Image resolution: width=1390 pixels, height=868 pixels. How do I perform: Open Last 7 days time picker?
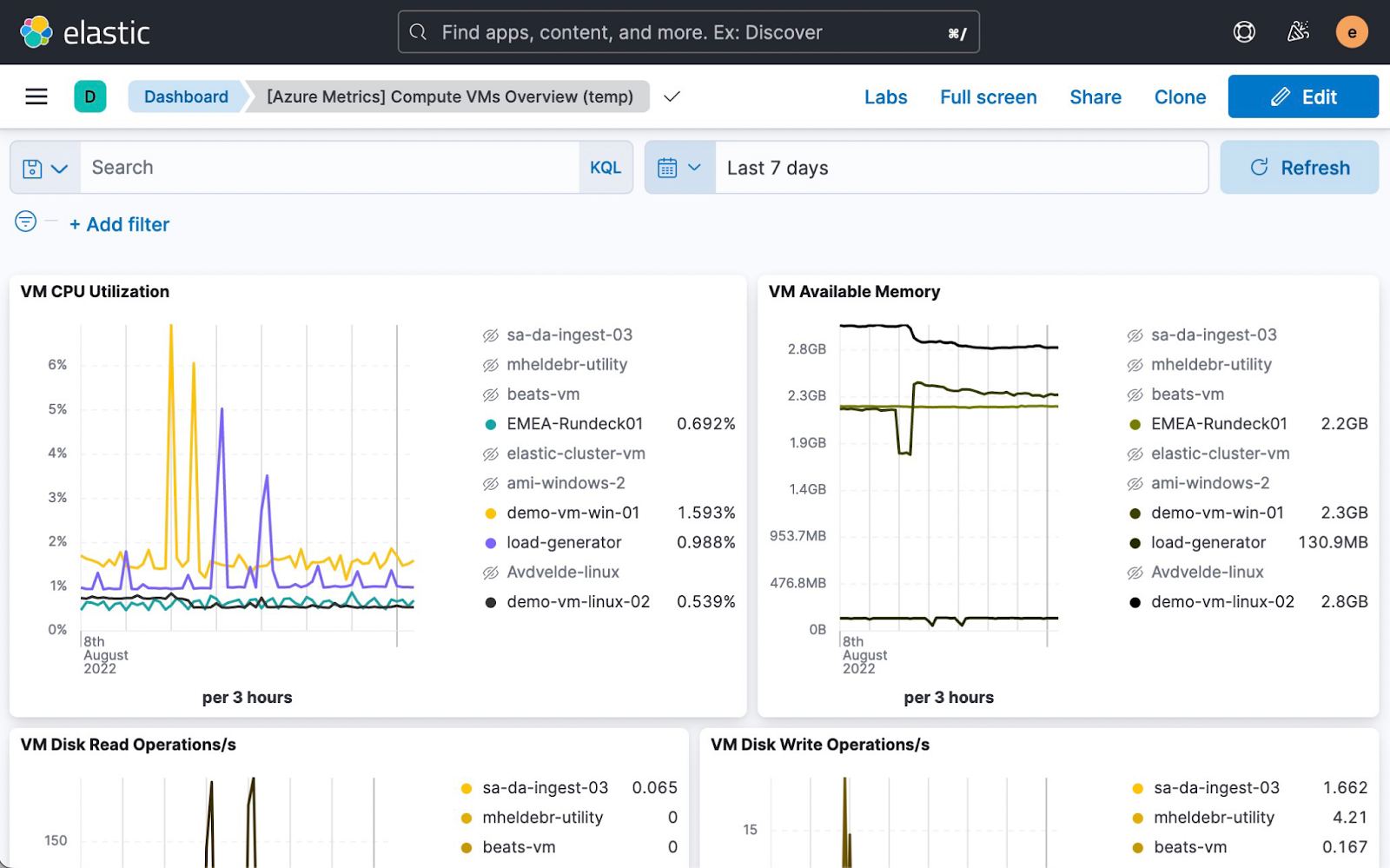coord(962,168)
